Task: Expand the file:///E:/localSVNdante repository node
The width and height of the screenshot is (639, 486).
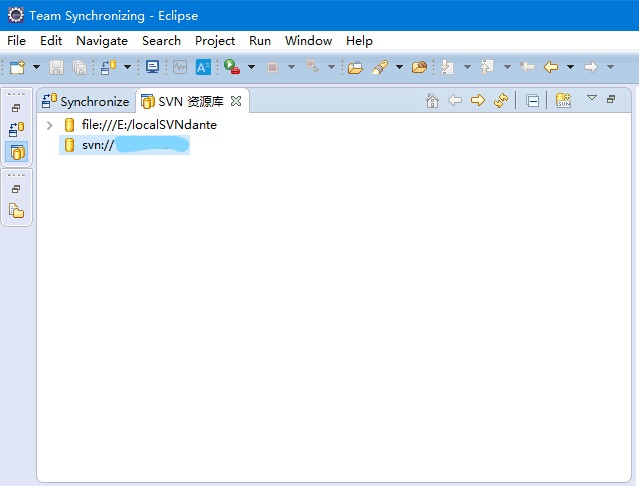Action: (50, 125)
